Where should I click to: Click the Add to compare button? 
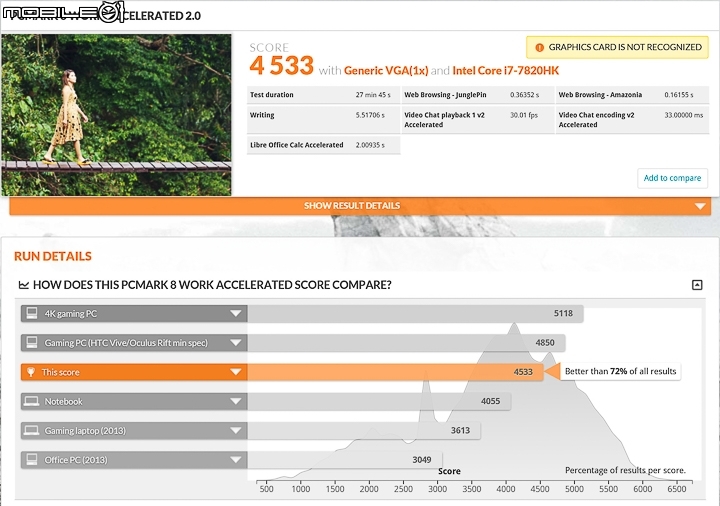click(672, 178)
